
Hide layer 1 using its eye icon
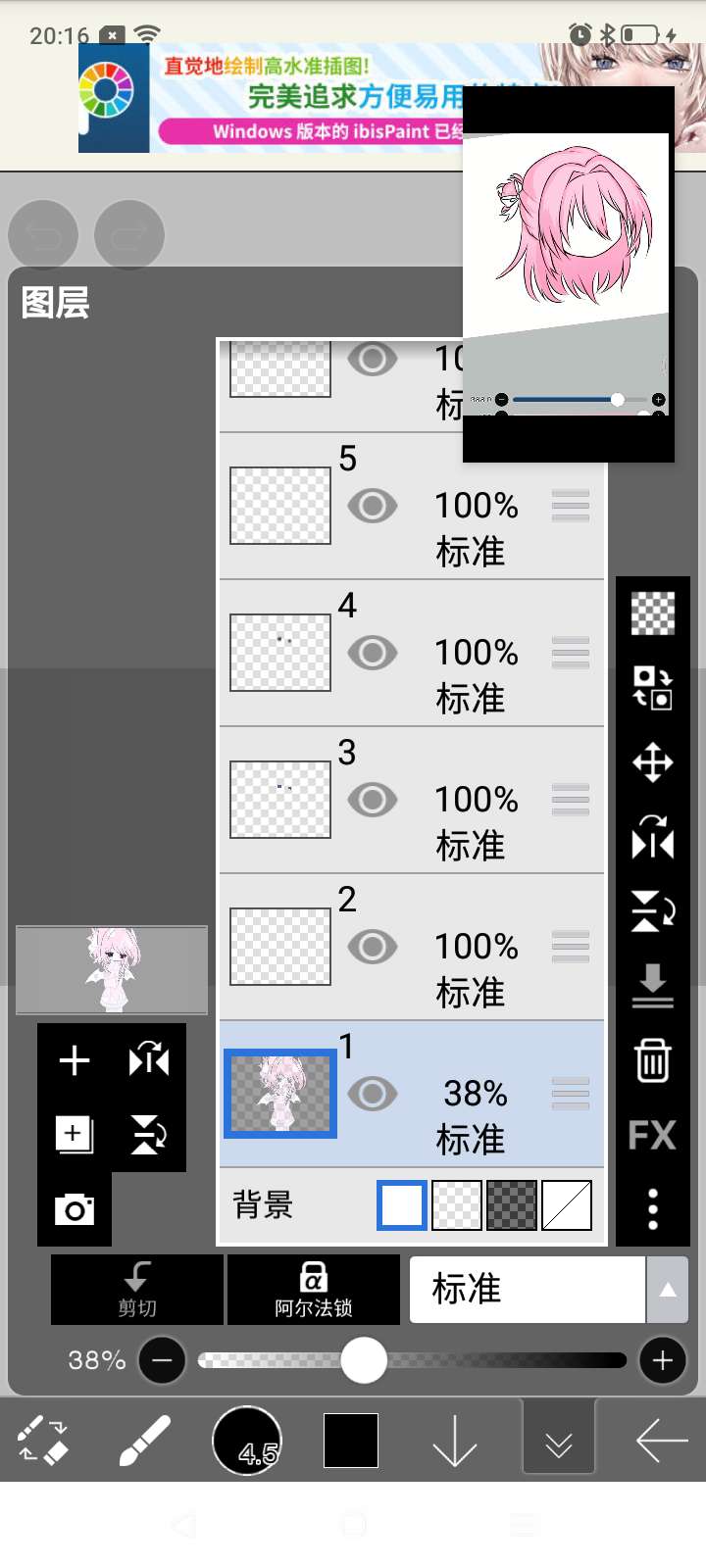point(373,1094)
